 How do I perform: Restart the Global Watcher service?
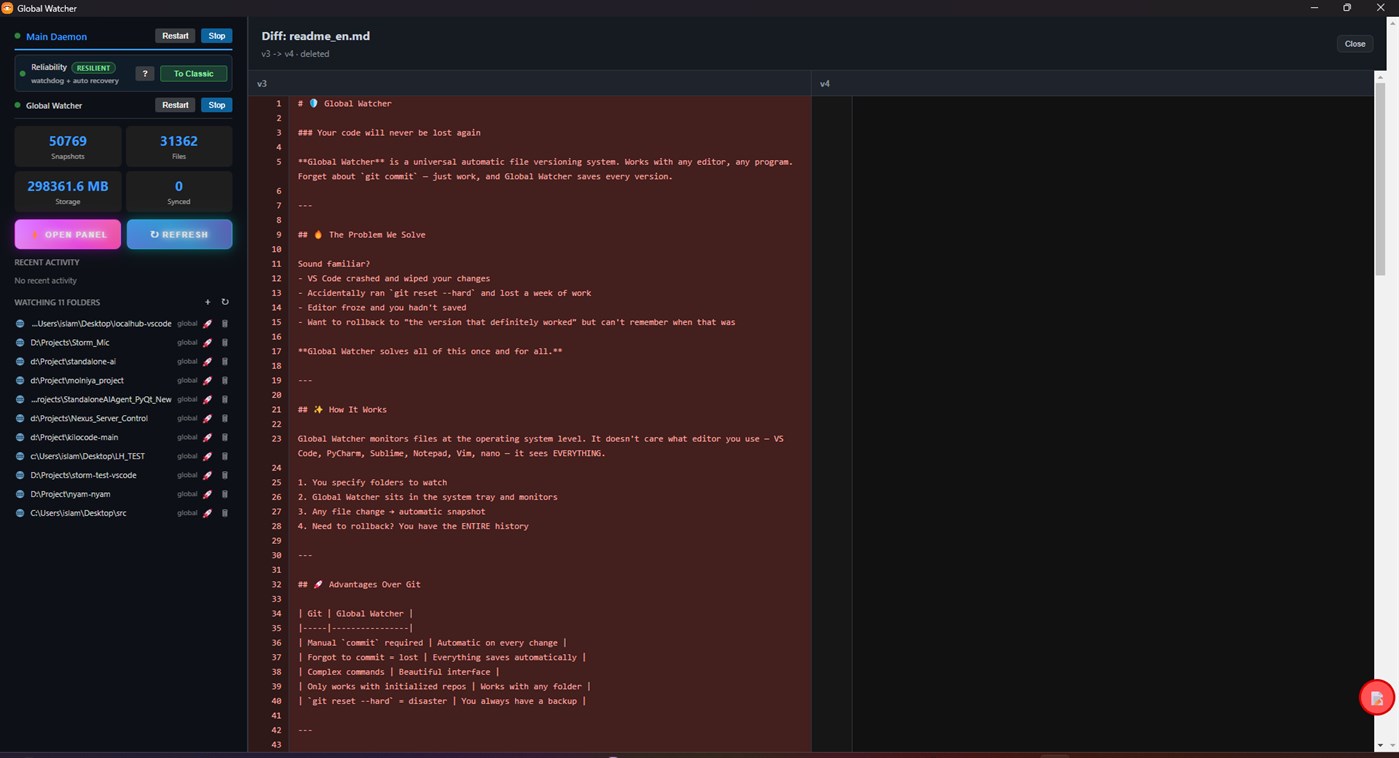[x=175, y=105]
